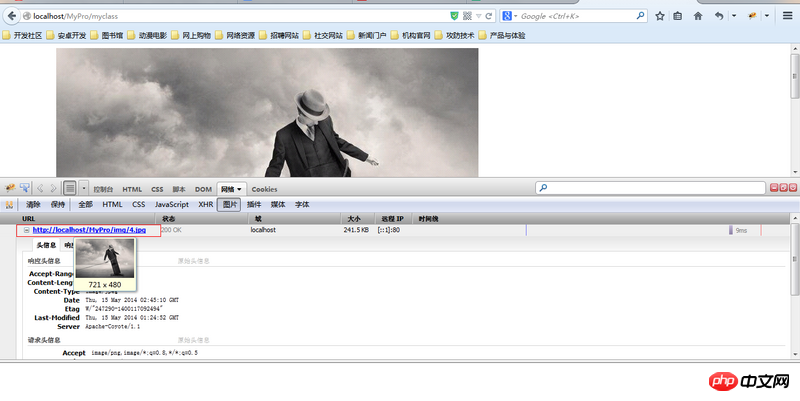800x401 pixels.
Task: Filter network requests by 媒体
Action: tap(278, 205)
